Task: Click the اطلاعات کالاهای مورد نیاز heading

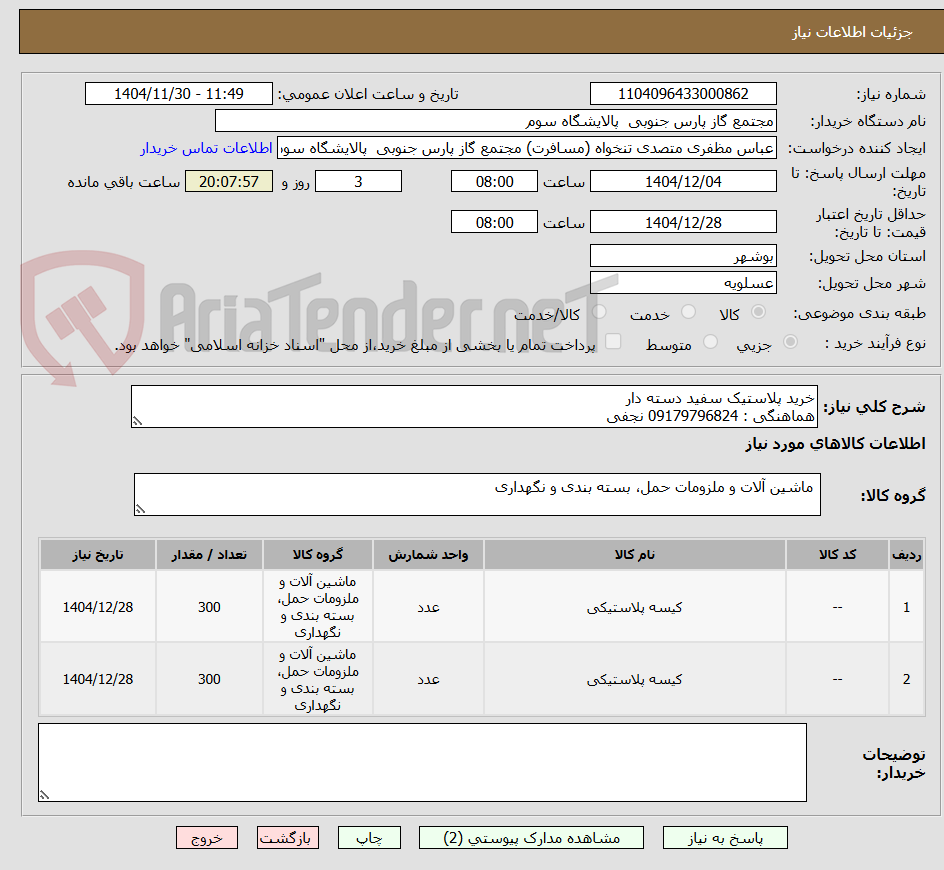Action: coord(836,444)
